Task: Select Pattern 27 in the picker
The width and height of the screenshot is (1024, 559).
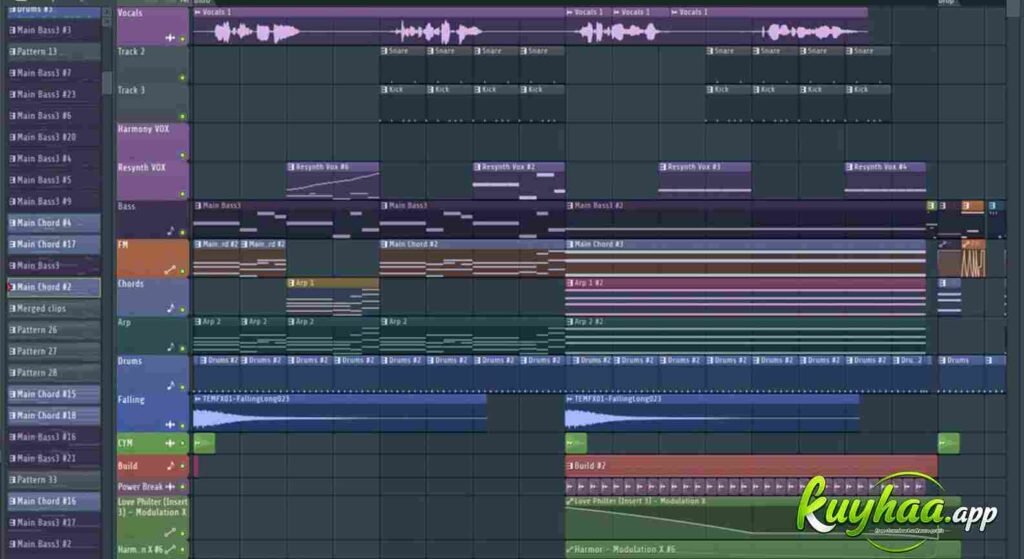Action: coord(54,351)
